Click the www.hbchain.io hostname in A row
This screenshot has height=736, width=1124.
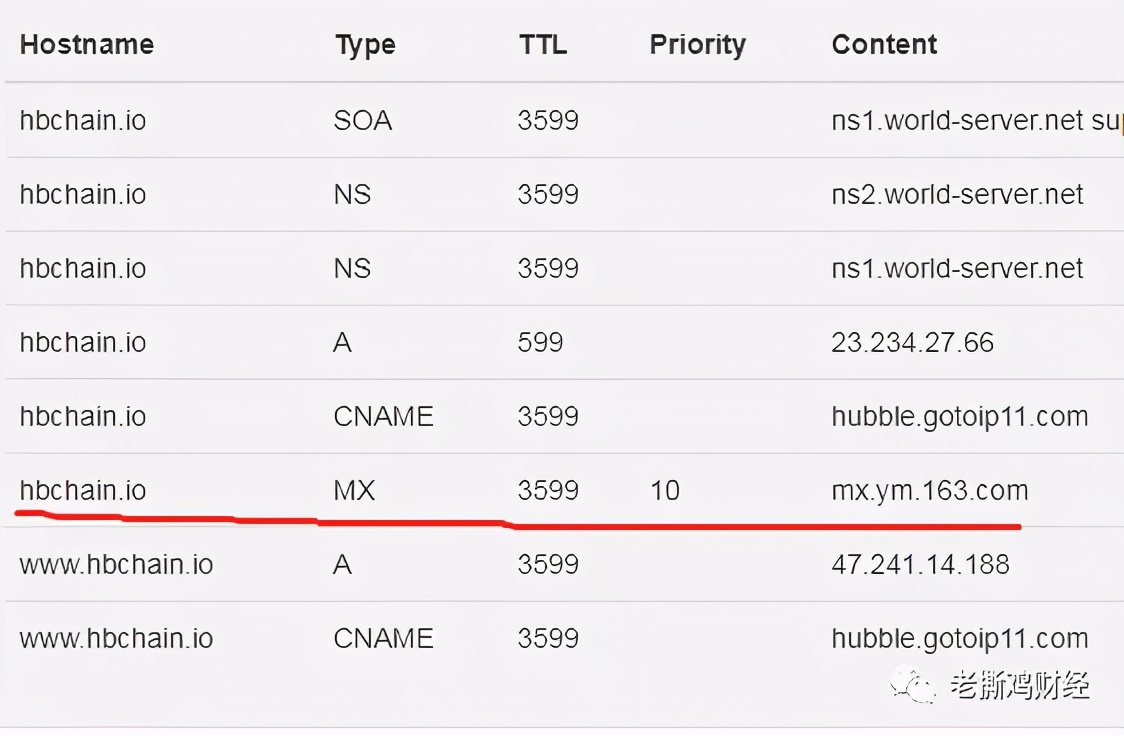click(x=116, y=565)
